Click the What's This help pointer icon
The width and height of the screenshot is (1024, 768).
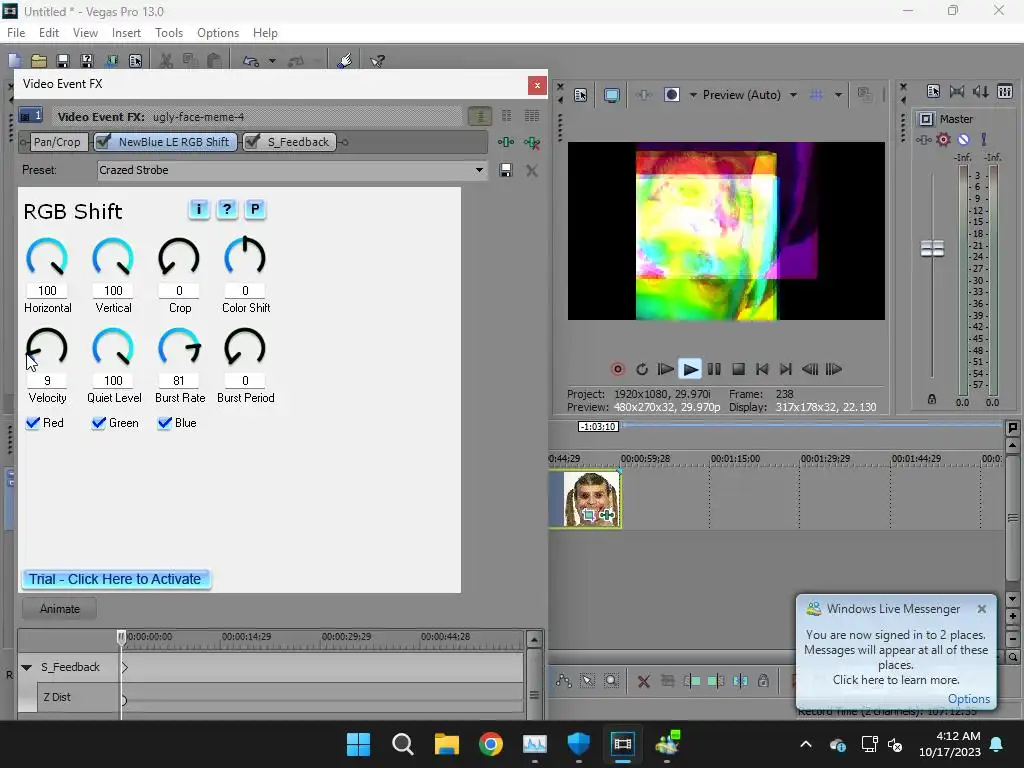click(377, 61)
